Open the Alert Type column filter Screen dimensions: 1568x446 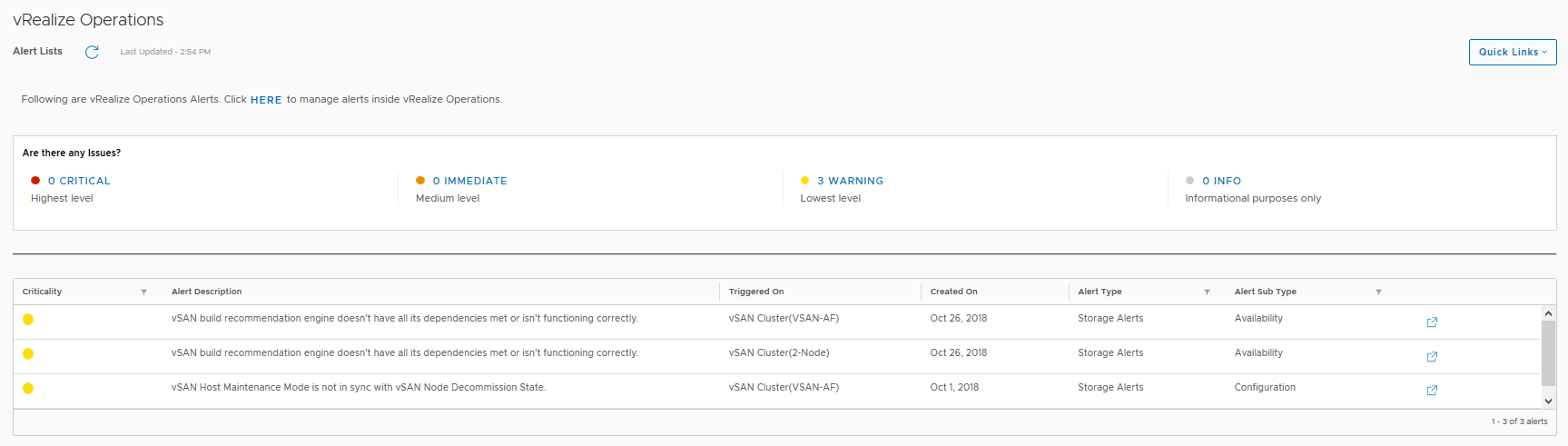click(x=1207, y=292)
